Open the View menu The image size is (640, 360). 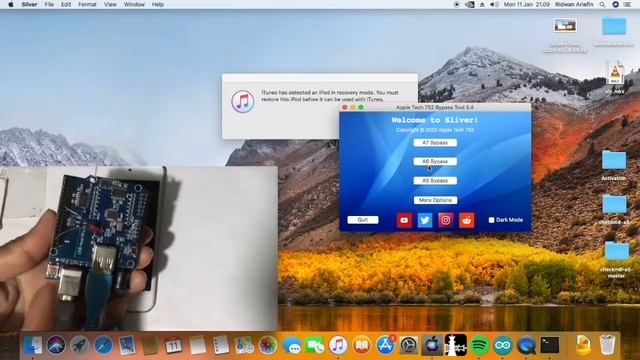[110, 4]
